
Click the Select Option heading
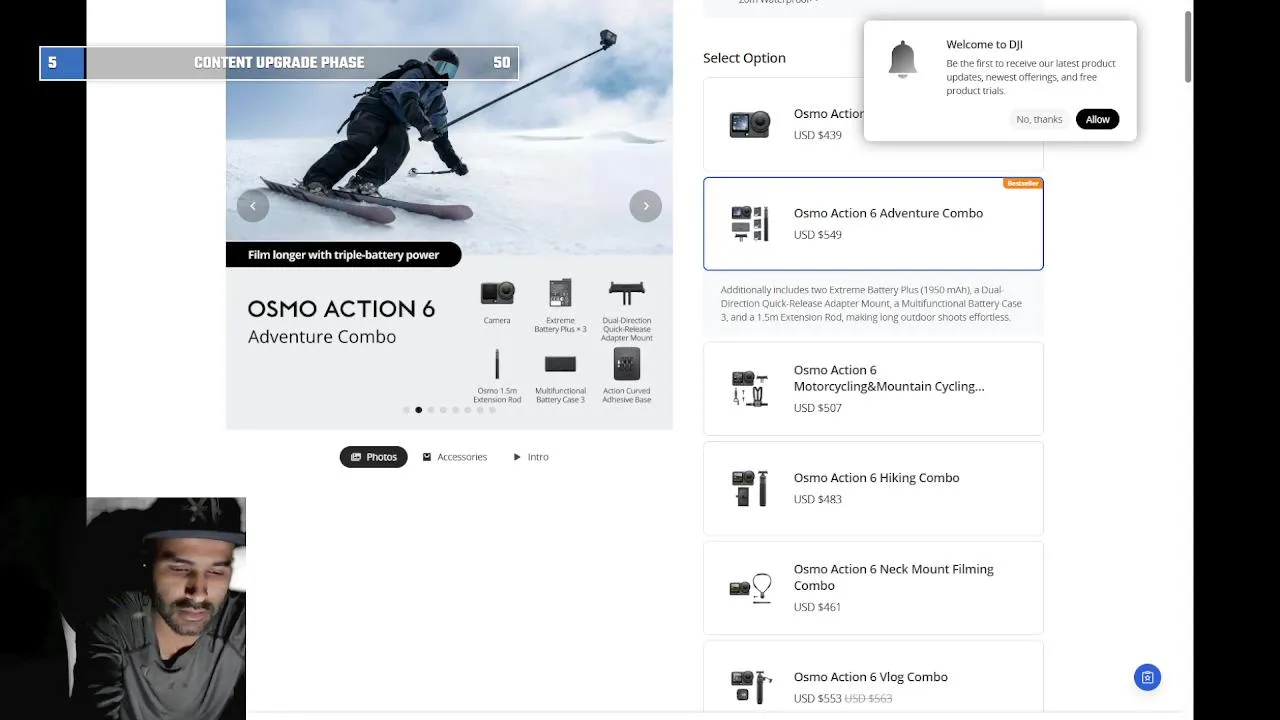744,58
